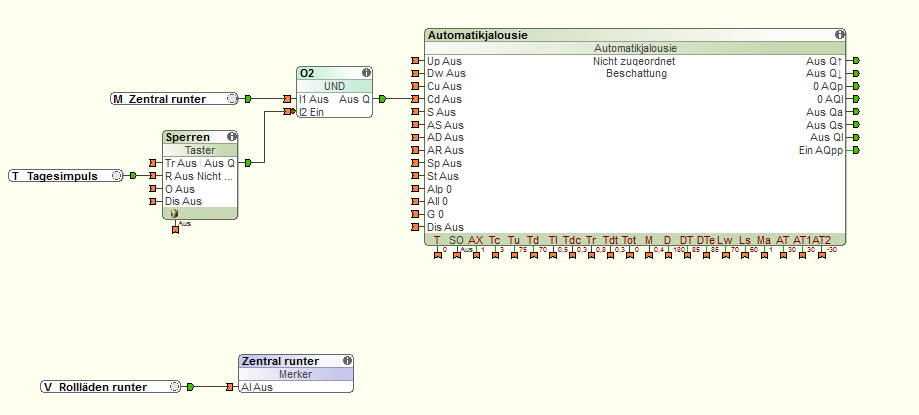919x415 pixels.
Task: Click the T parameter connector below Automatikjalousie
Action: 437,255
